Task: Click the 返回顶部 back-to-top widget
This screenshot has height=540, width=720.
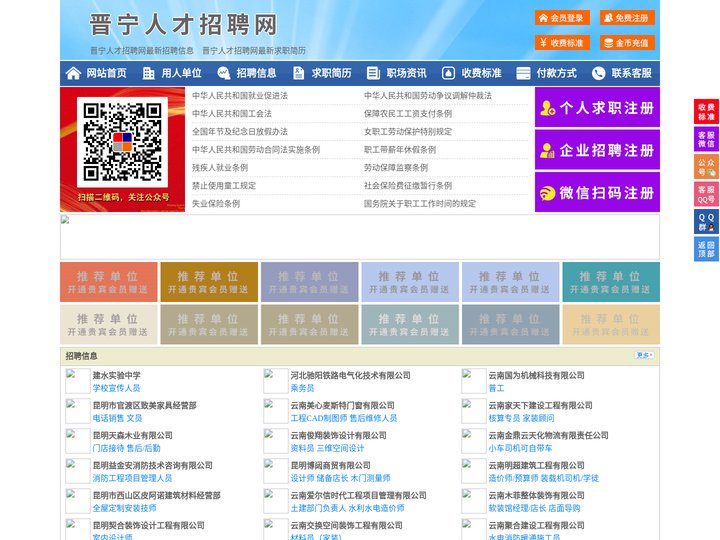Action: point(706,249)
